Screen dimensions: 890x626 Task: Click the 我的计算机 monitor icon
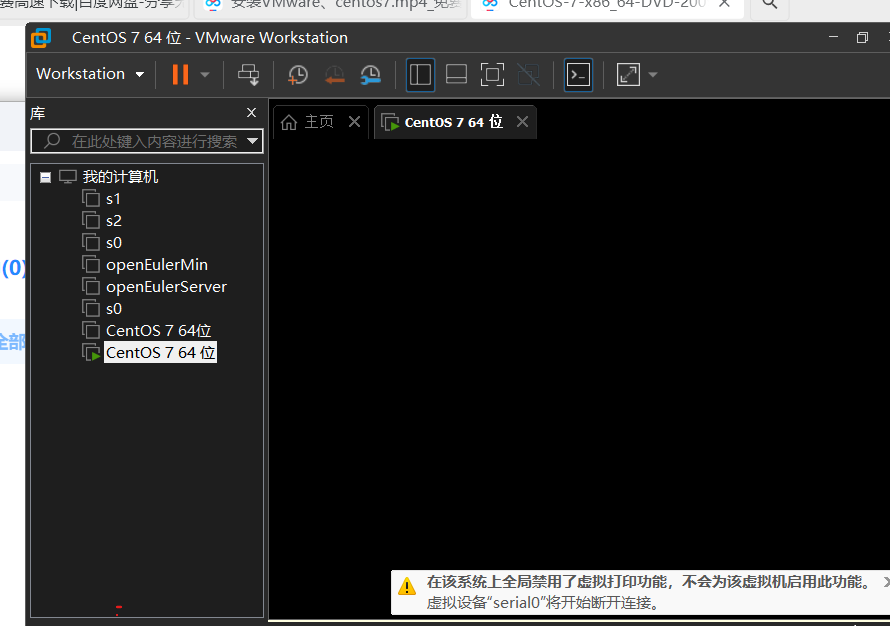point(68,177)
